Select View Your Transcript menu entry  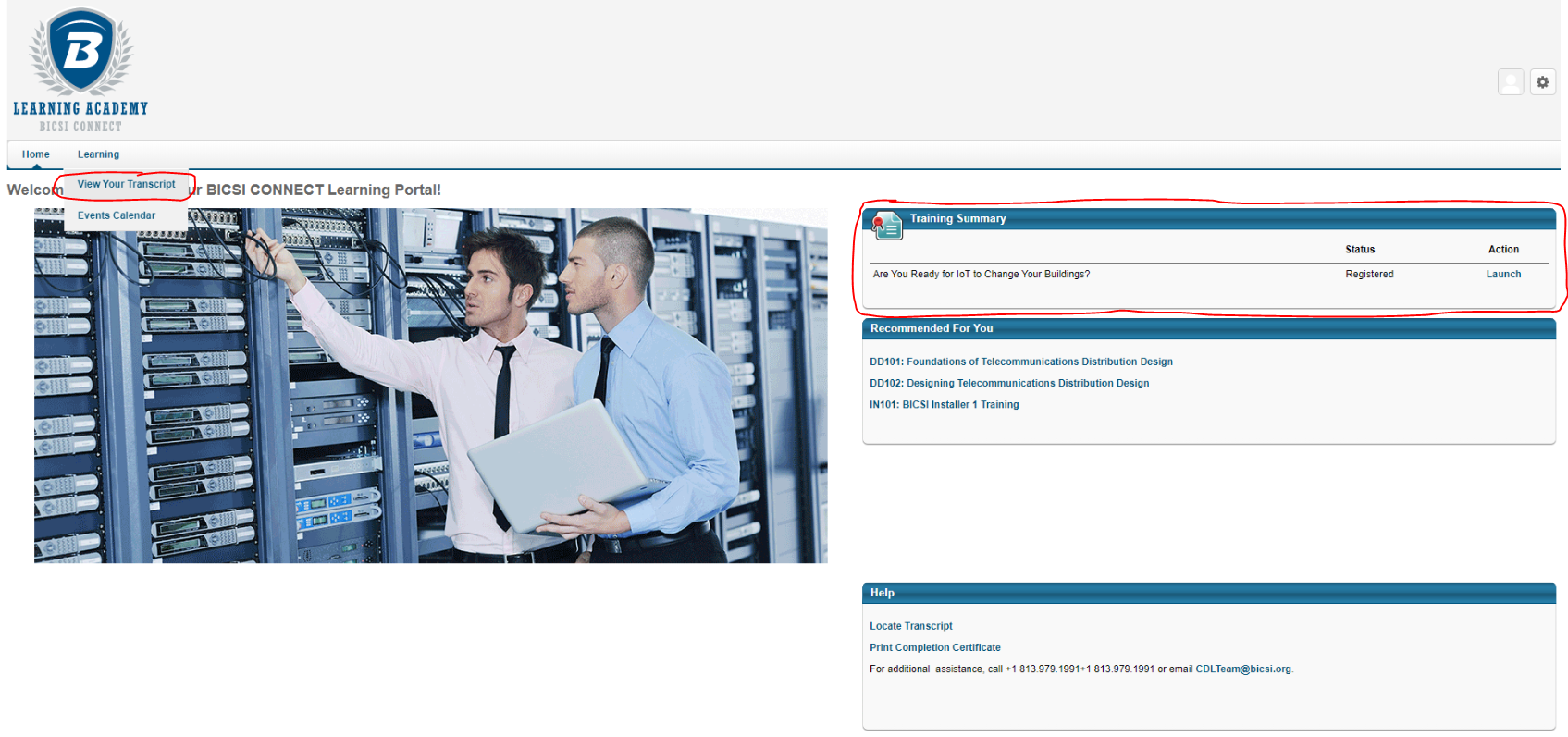126,184
